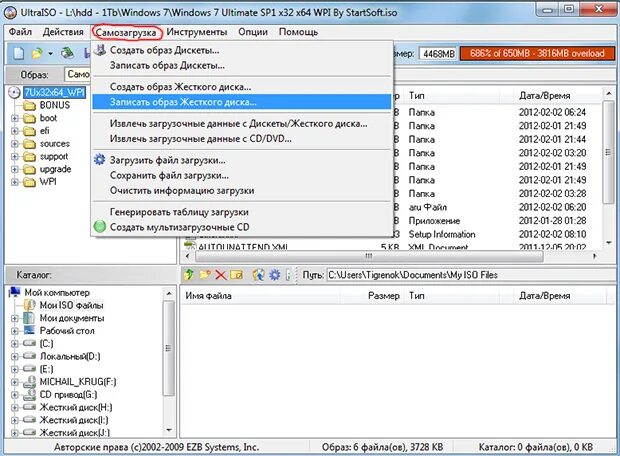Click the red X delete icon
This screenshot has width=620, height=456.
[221, 275]
